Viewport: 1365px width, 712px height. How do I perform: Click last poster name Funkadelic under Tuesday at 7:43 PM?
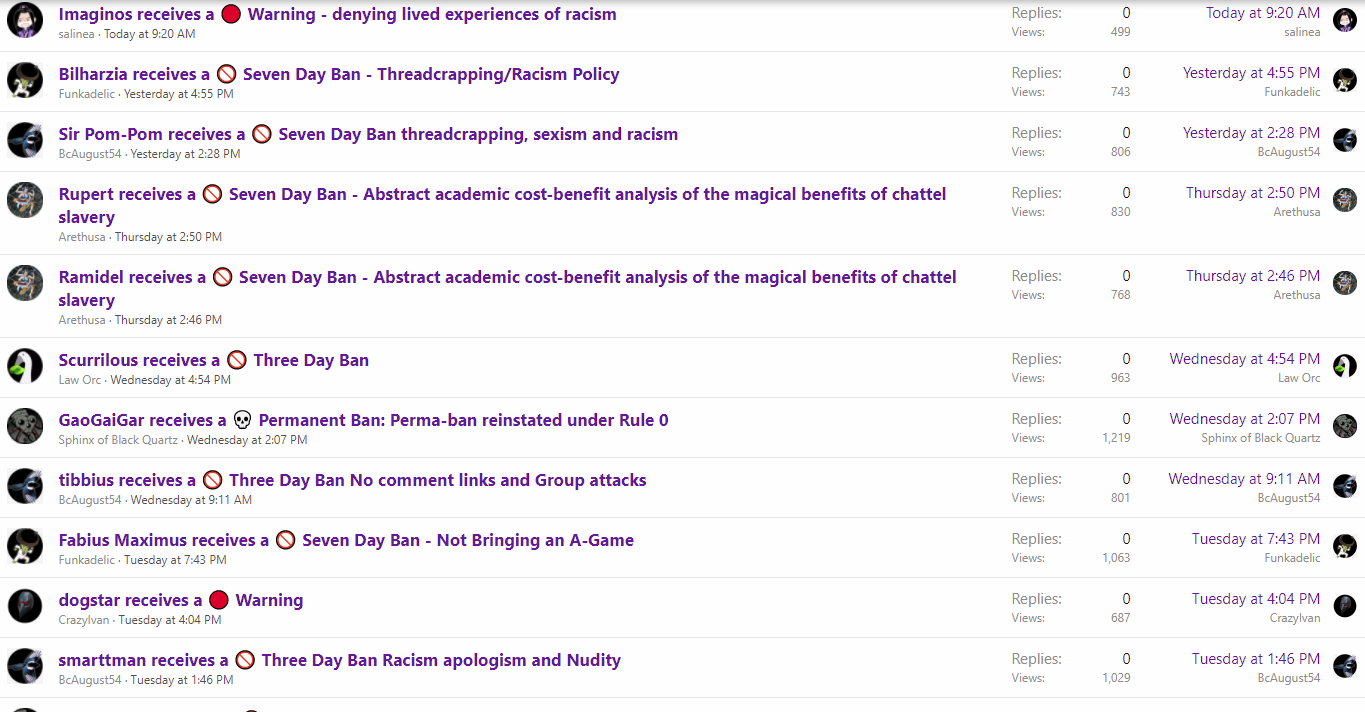point(1292,558)
